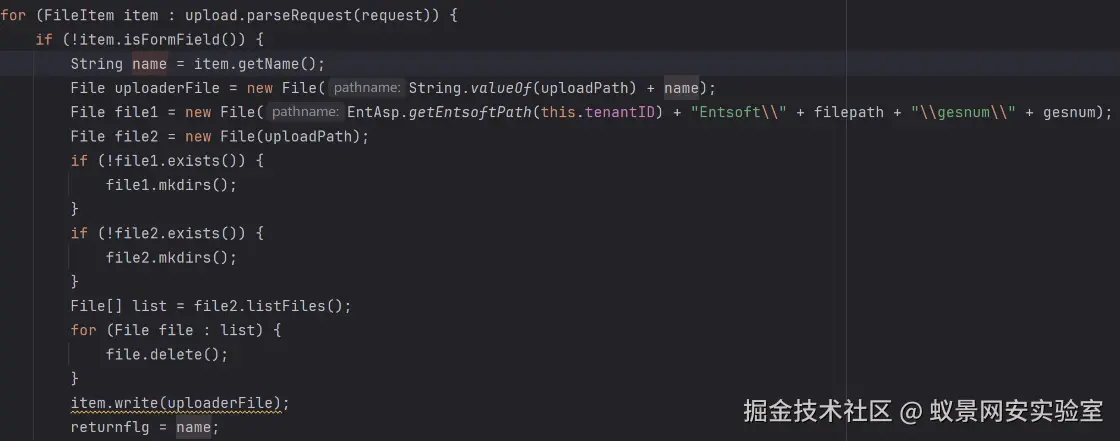This screenshot has width=1120, height=441.
Task: Click the pathname hint before String.valueOf
Action: coord(366,88)
